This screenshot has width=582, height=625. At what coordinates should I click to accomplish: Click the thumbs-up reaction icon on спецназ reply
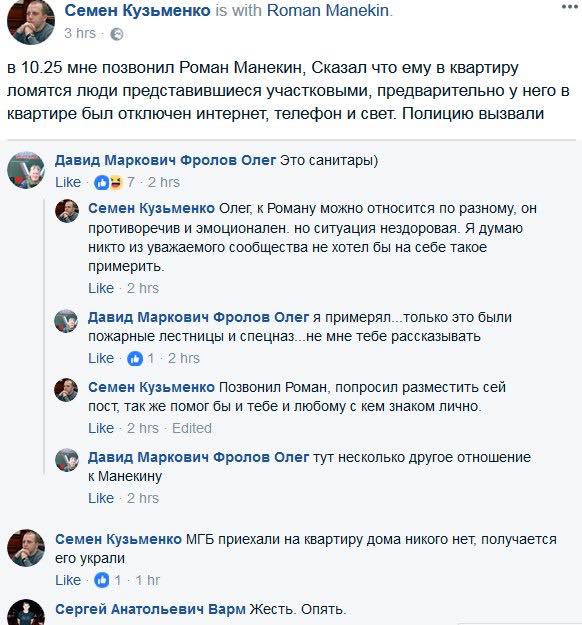tap(135, 359)
